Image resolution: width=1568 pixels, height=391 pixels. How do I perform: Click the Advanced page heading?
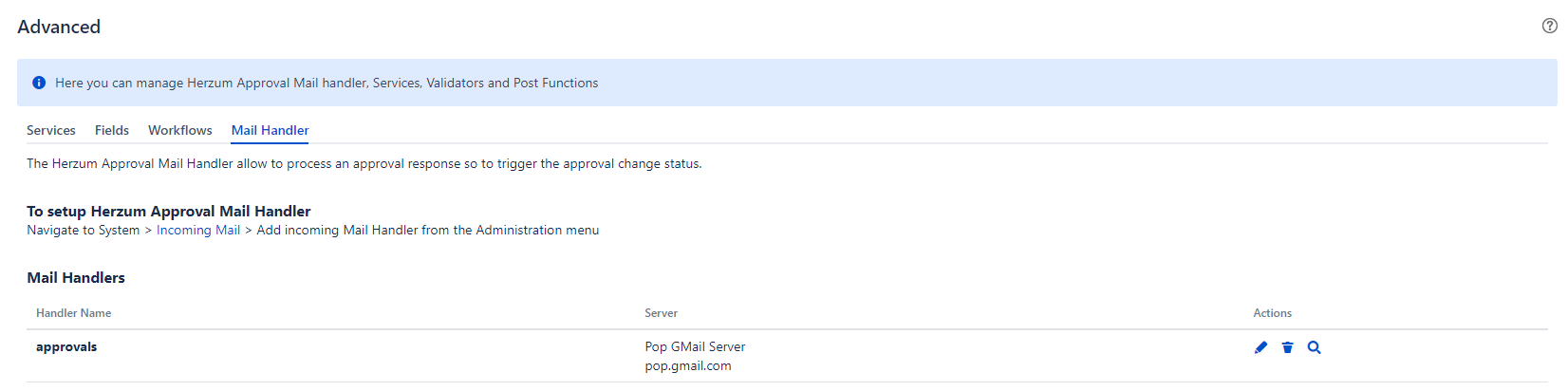tap(59, 28)
